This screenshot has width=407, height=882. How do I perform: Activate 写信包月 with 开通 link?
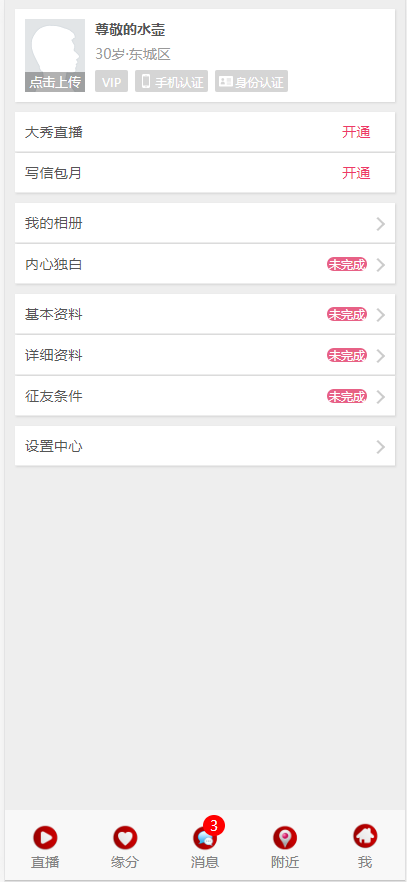(x=356, y=173)
